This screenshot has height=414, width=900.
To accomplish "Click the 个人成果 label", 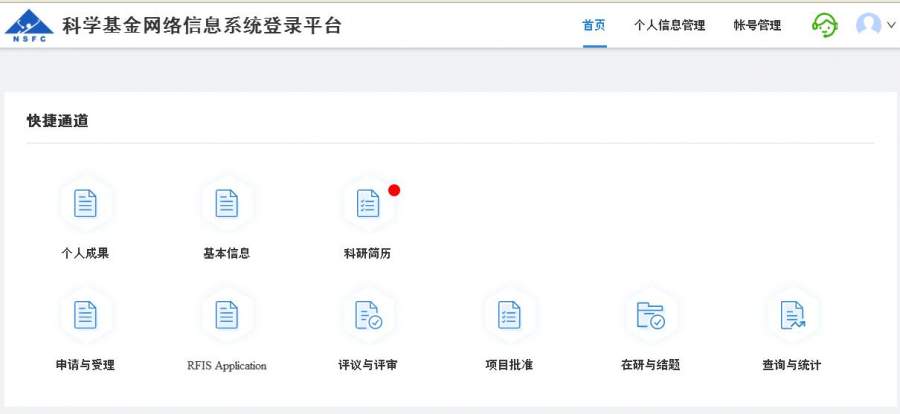I will (x=85, y=253).
